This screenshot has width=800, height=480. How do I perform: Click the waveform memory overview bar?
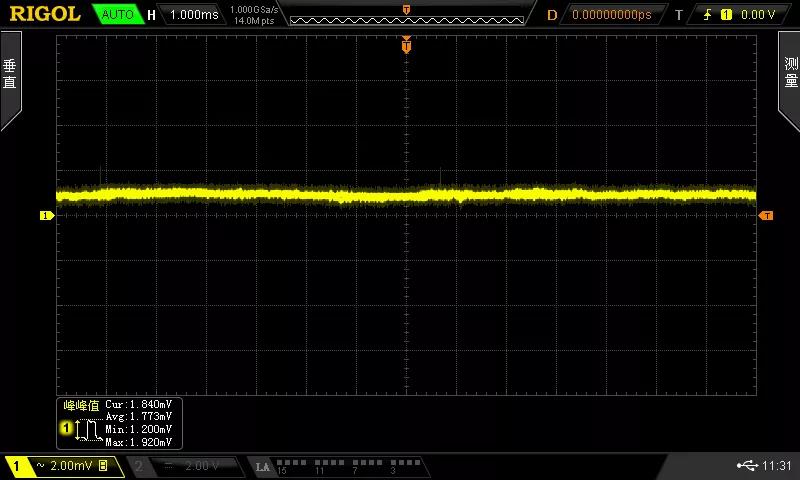pyautogui.click(x=407, y=20)
